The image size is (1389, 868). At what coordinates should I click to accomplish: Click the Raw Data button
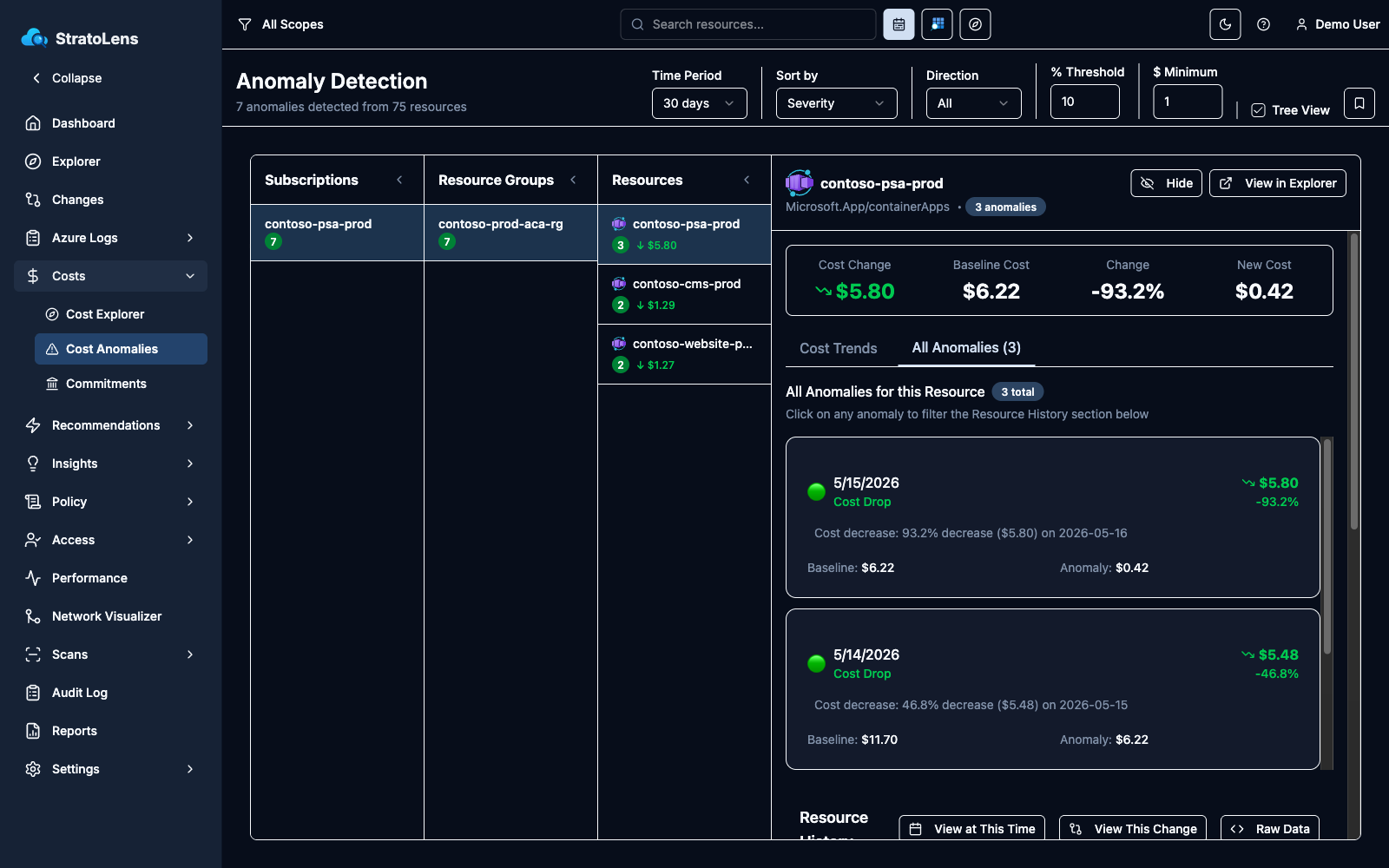pyautogui.click(x=1270, y=829)
